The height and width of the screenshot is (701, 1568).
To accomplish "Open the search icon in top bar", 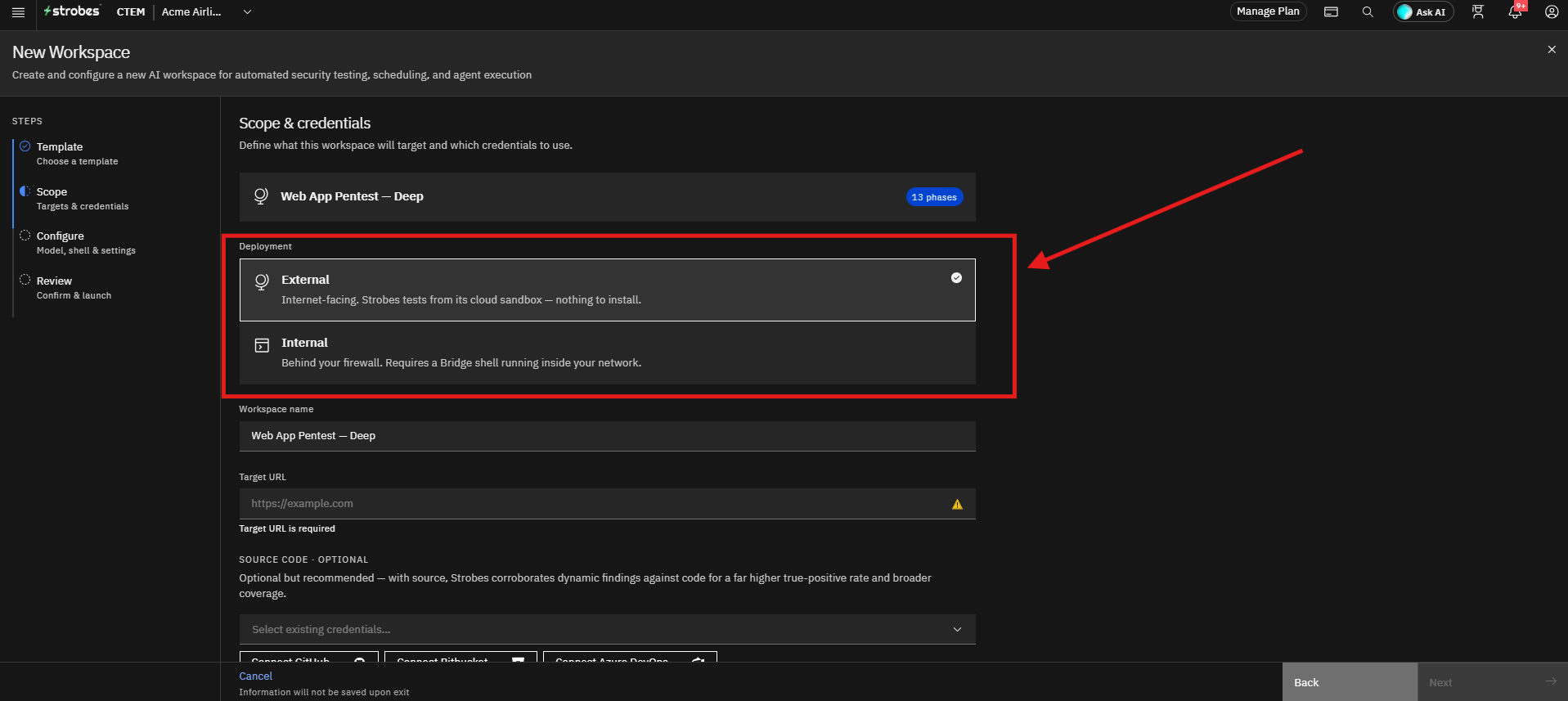I will coord(1368,12).
